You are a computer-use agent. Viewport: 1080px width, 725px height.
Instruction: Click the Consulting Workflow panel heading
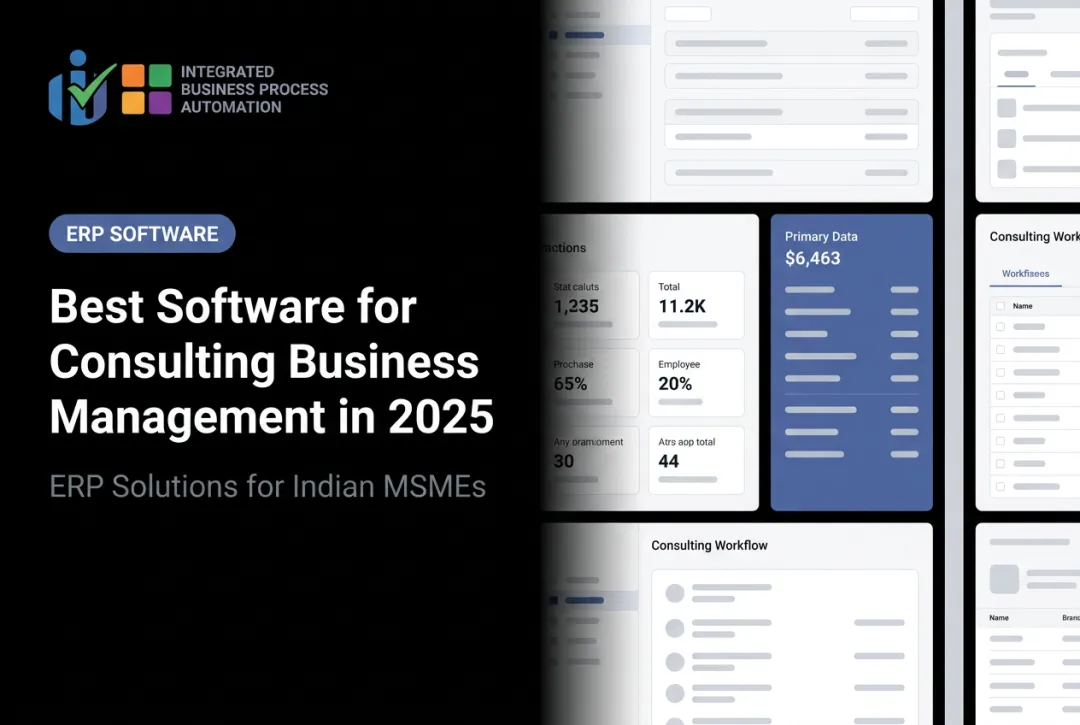coord(709,545)
